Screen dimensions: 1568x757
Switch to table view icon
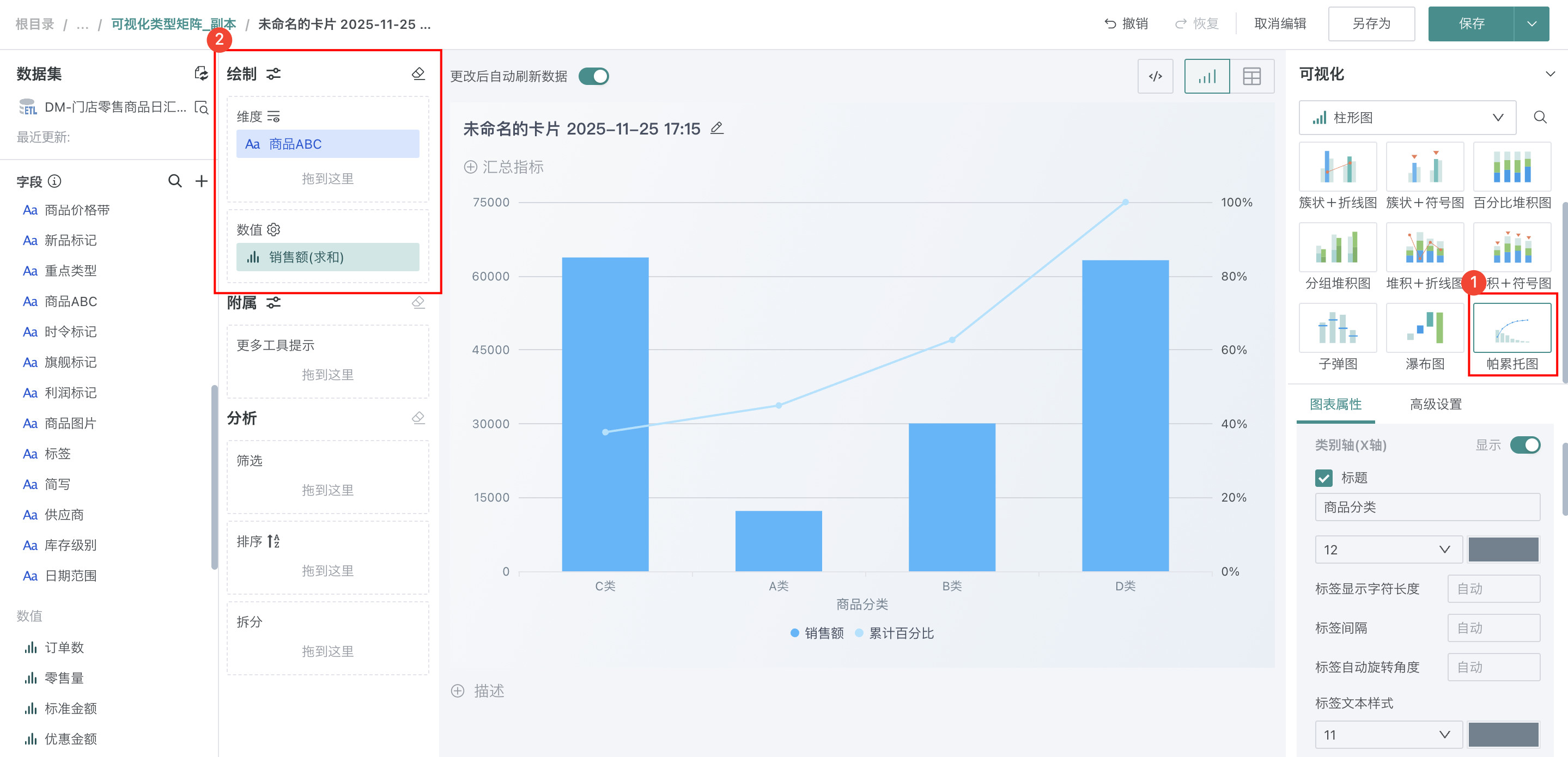pos(1251,76)
